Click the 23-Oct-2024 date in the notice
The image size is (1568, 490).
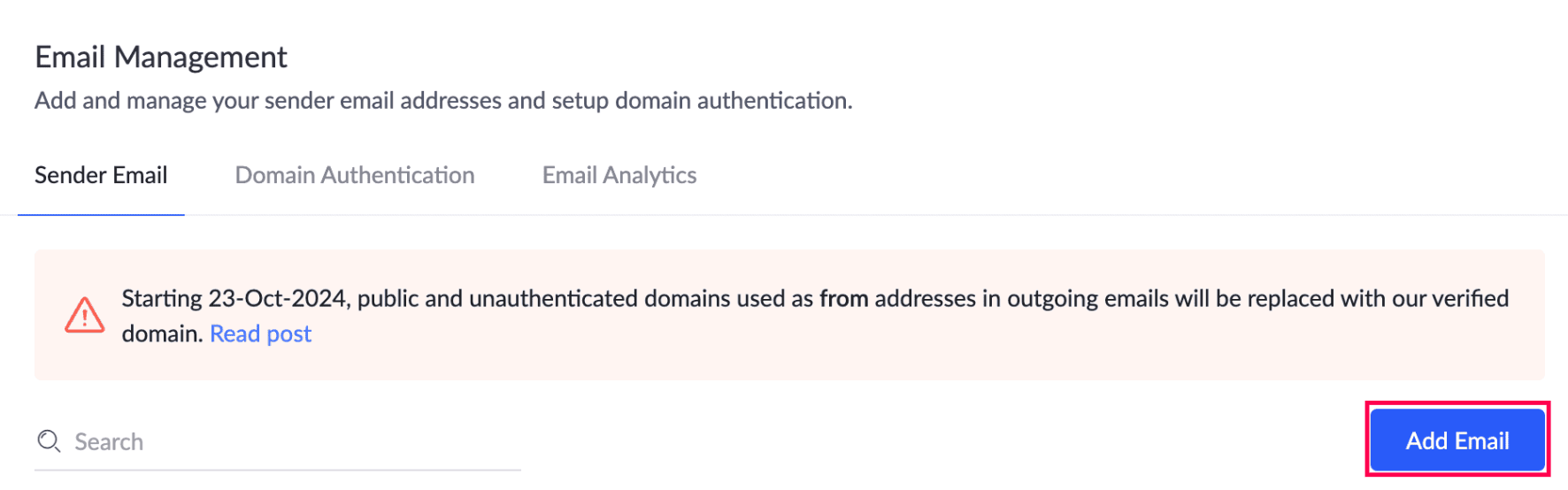[279, 298]
